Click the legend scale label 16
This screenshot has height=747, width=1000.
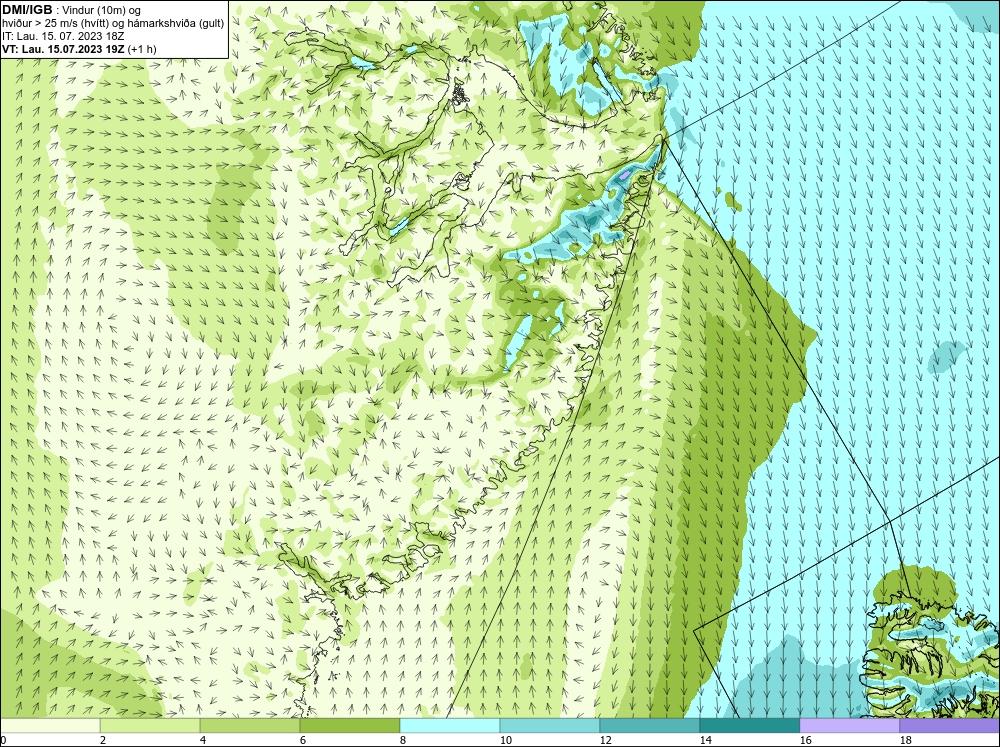tap(805, 740)
